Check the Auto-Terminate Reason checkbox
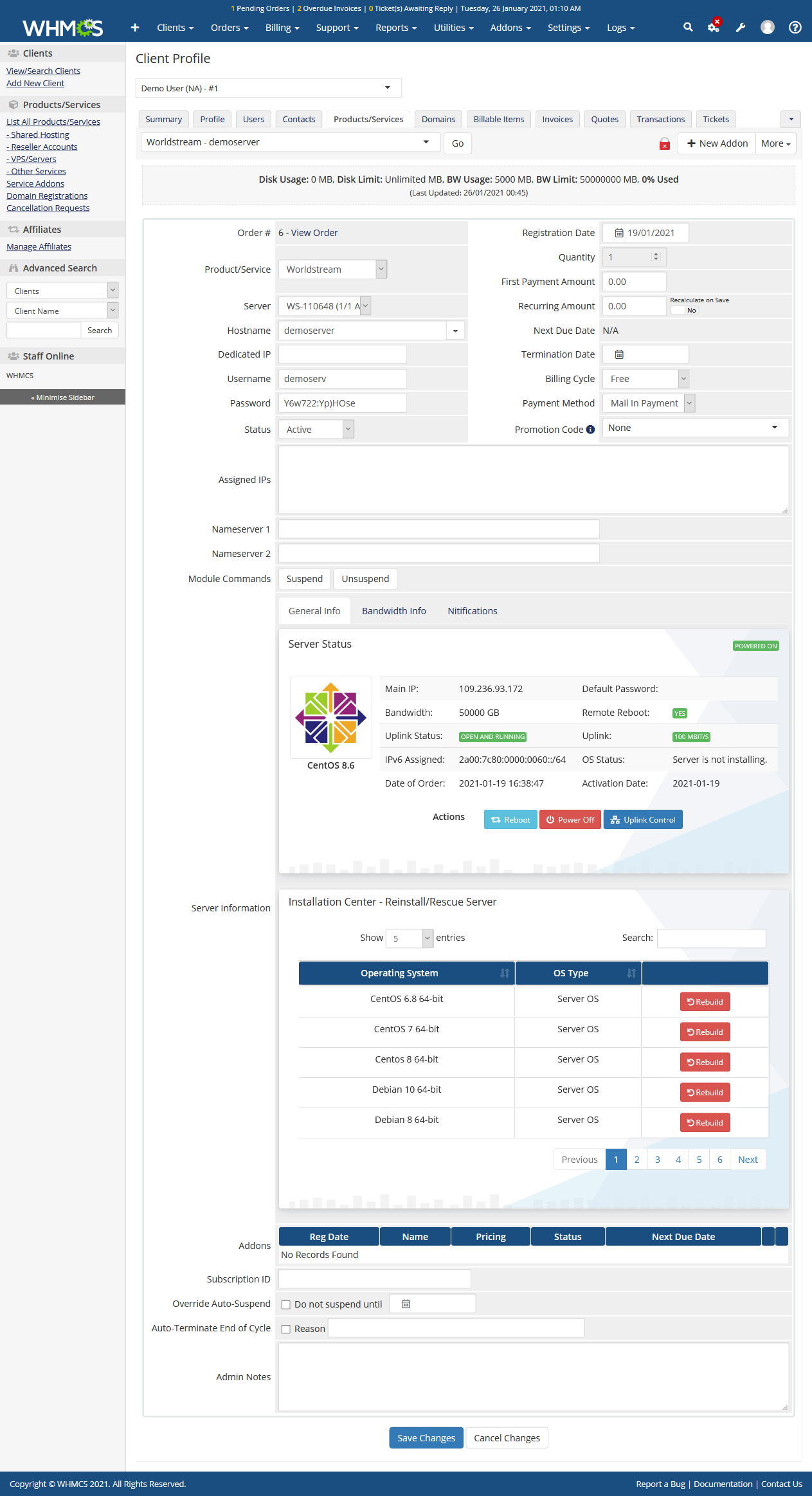812x1496 pixels. [286, 1329]
